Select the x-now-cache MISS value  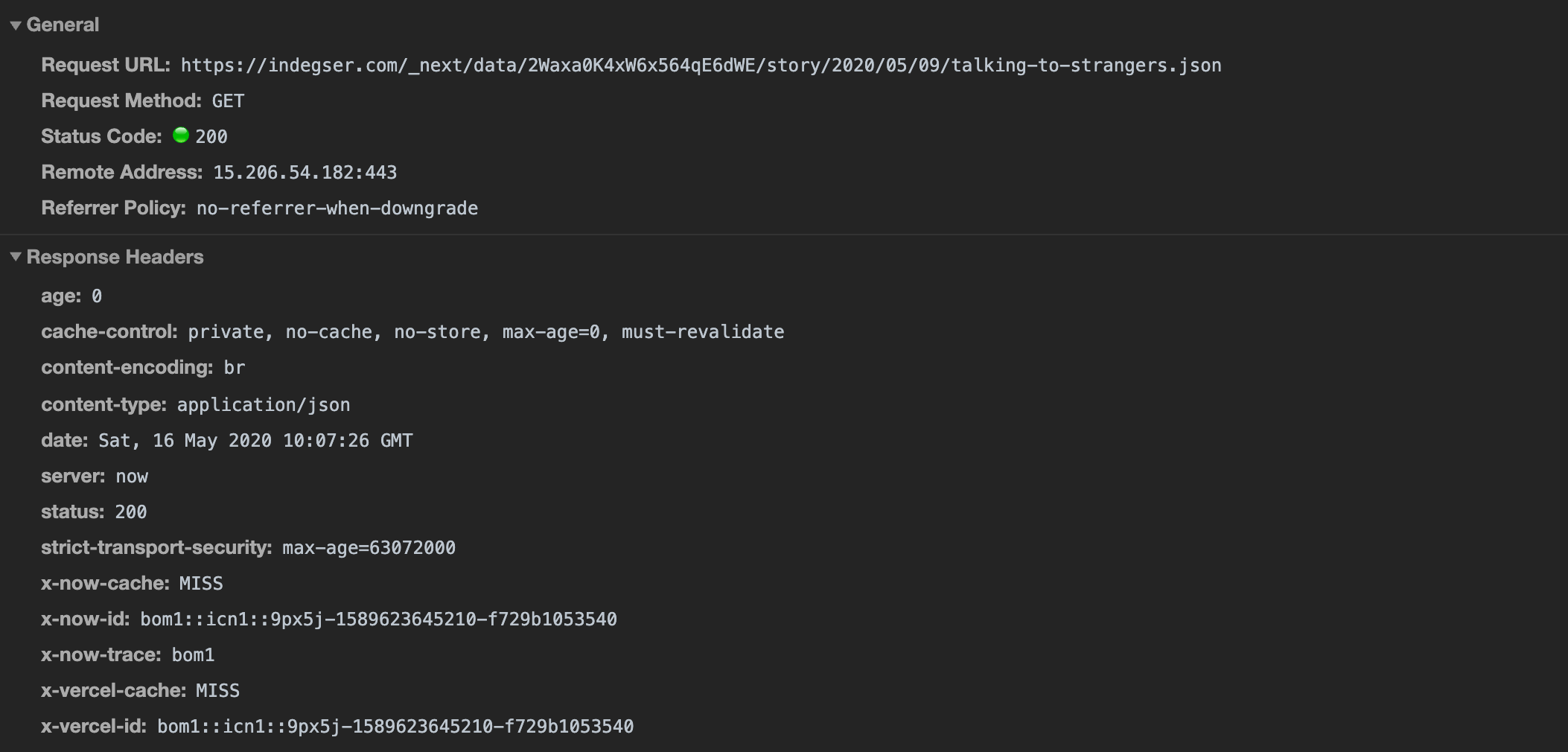[200, 583]
